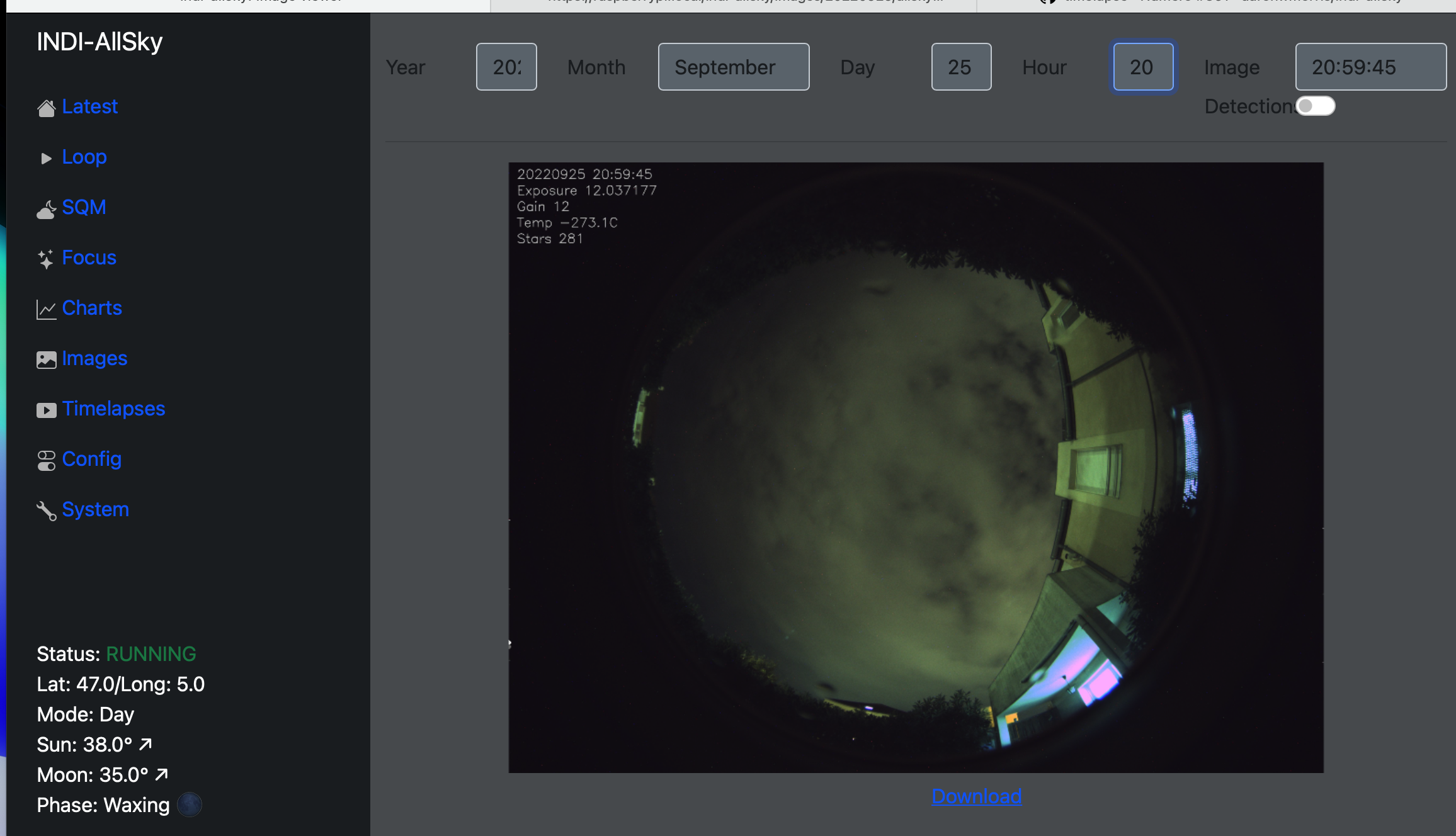Open the Month dropdown showing September
Viewport: 1456px width, 836px height.
click(732, 67)
